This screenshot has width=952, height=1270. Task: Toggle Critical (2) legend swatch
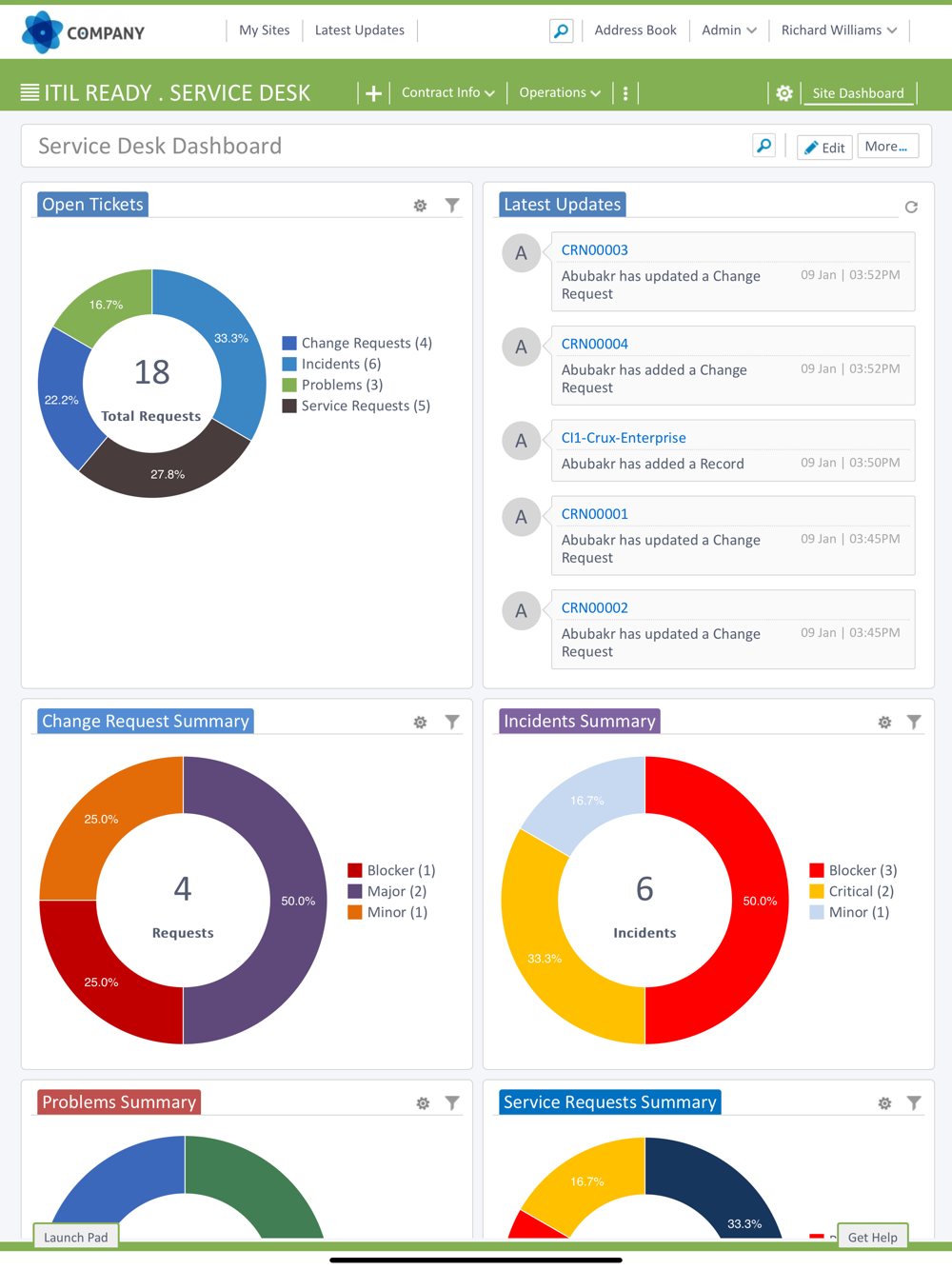click(817, 891)
